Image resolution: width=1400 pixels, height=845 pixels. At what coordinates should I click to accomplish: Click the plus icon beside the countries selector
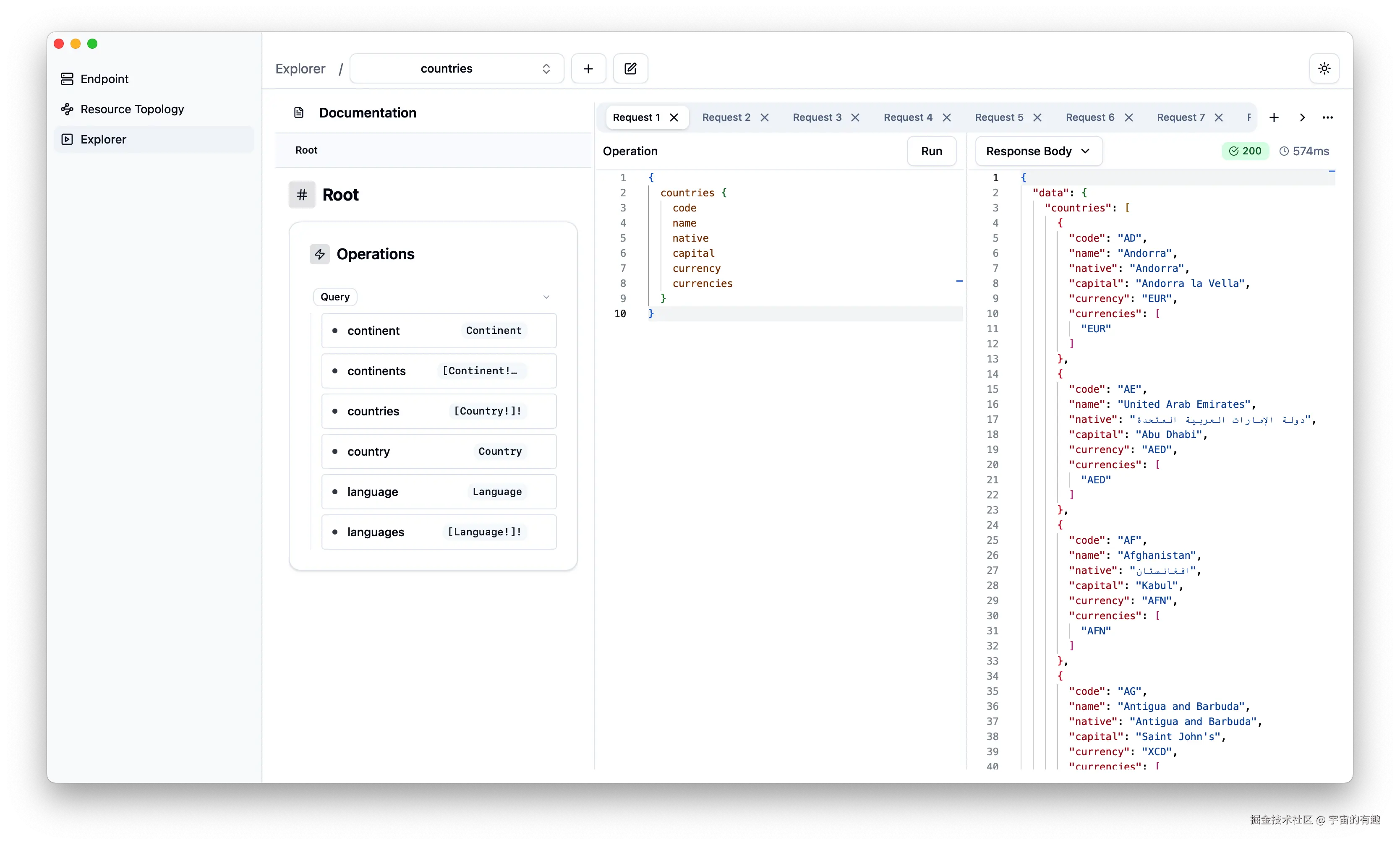pyautogui.click(x=588, y=69)
